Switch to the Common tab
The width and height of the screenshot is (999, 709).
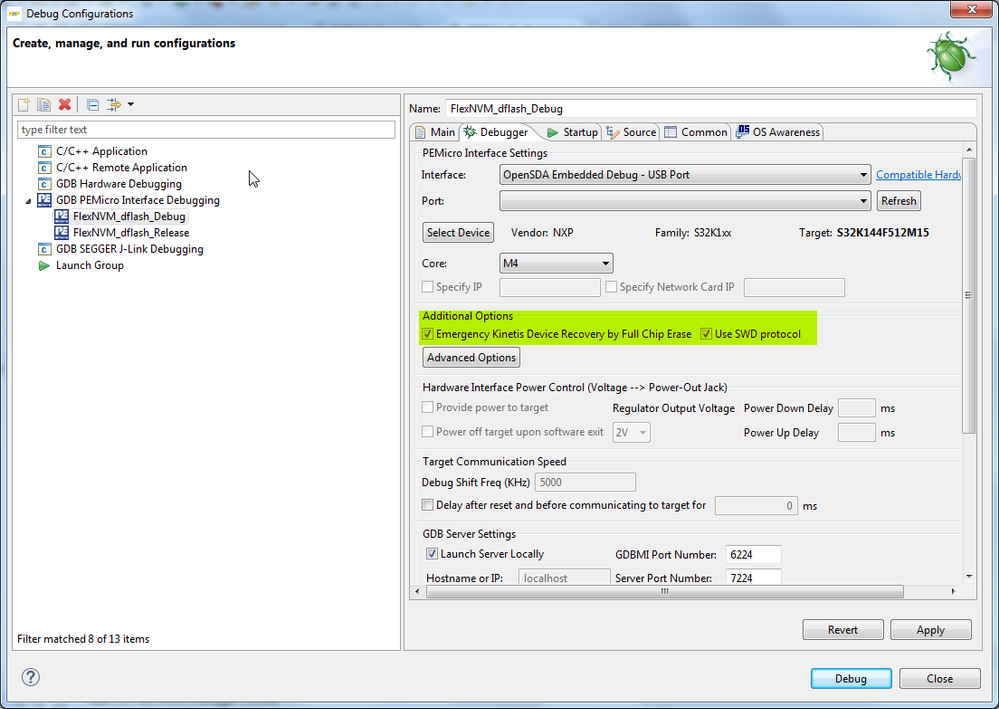[x=696, y=132]
